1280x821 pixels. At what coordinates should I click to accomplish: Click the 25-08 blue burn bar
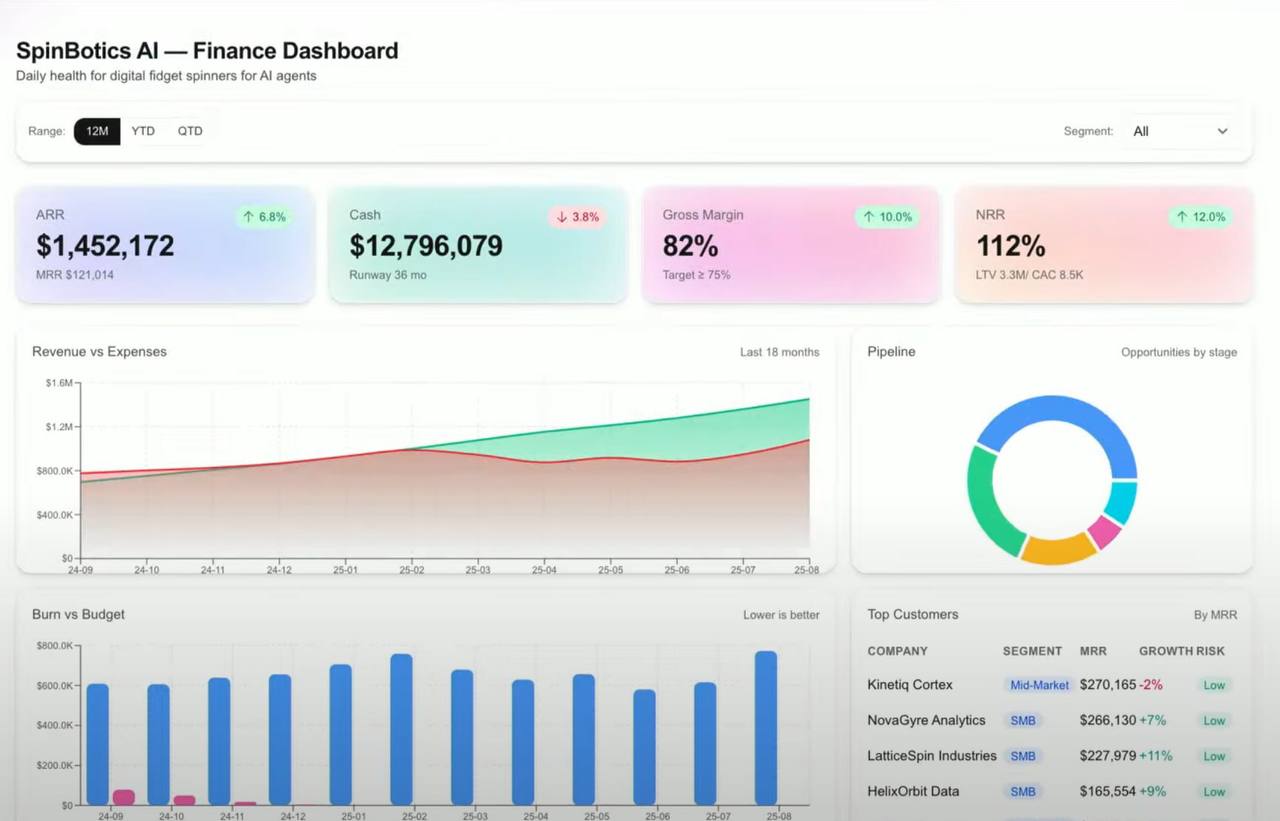tap(766, 728)
